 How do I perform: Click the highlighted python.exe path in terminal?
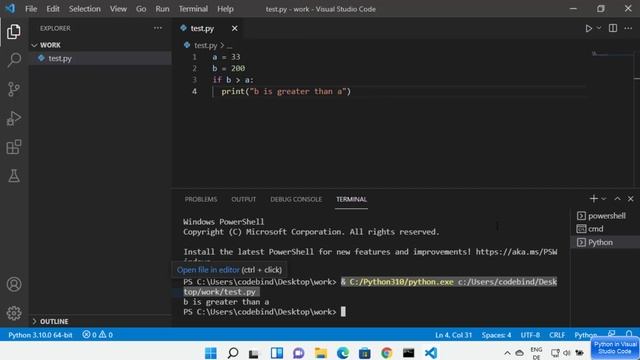click(x=402, y=282)
